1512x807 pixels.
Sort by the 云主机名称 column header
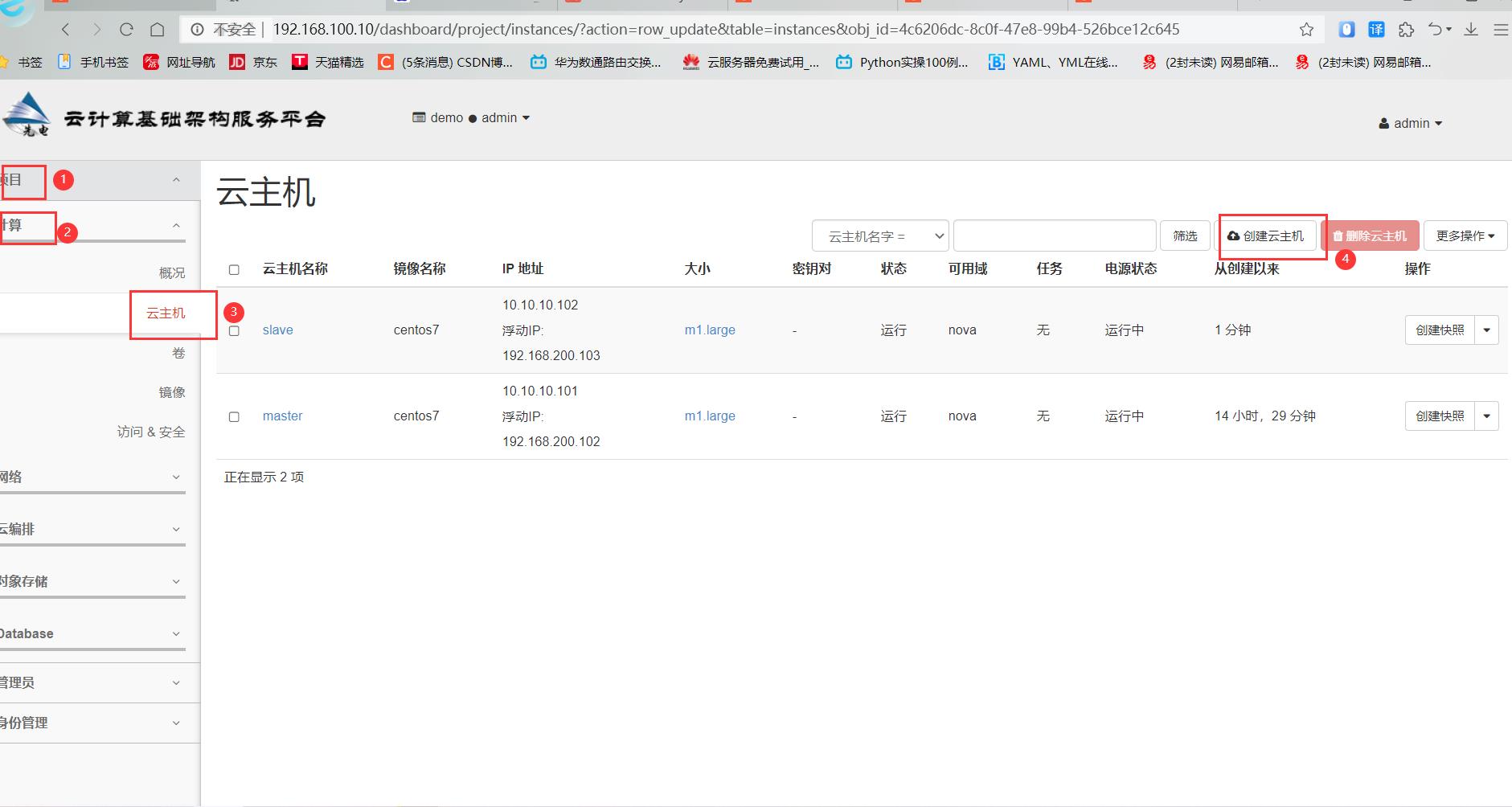tap(295, 269)
